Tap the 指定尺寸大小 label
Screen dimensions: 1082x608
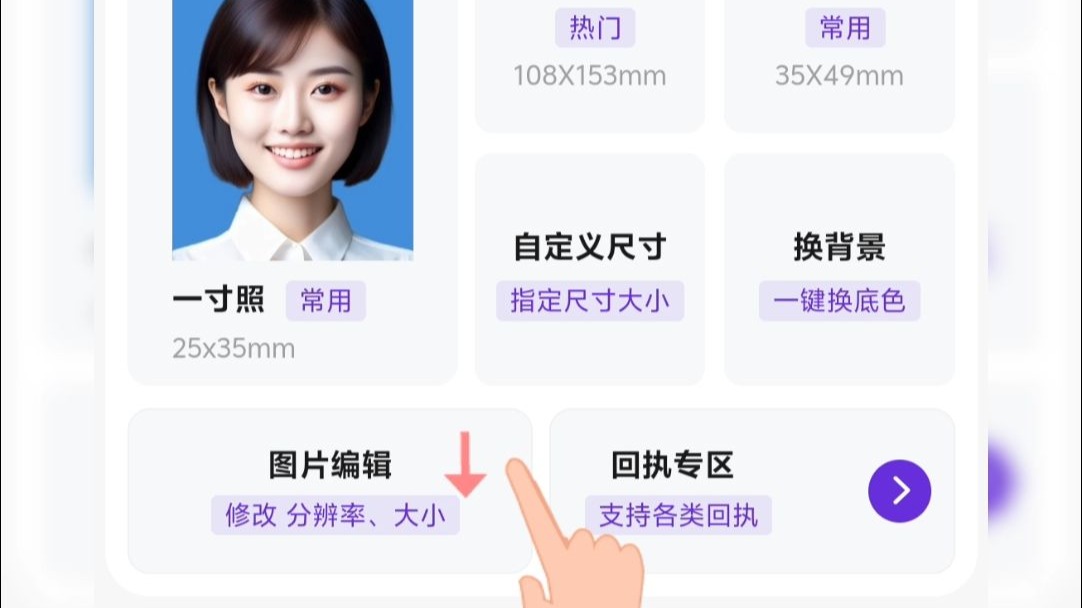click(x=590, y=301)
